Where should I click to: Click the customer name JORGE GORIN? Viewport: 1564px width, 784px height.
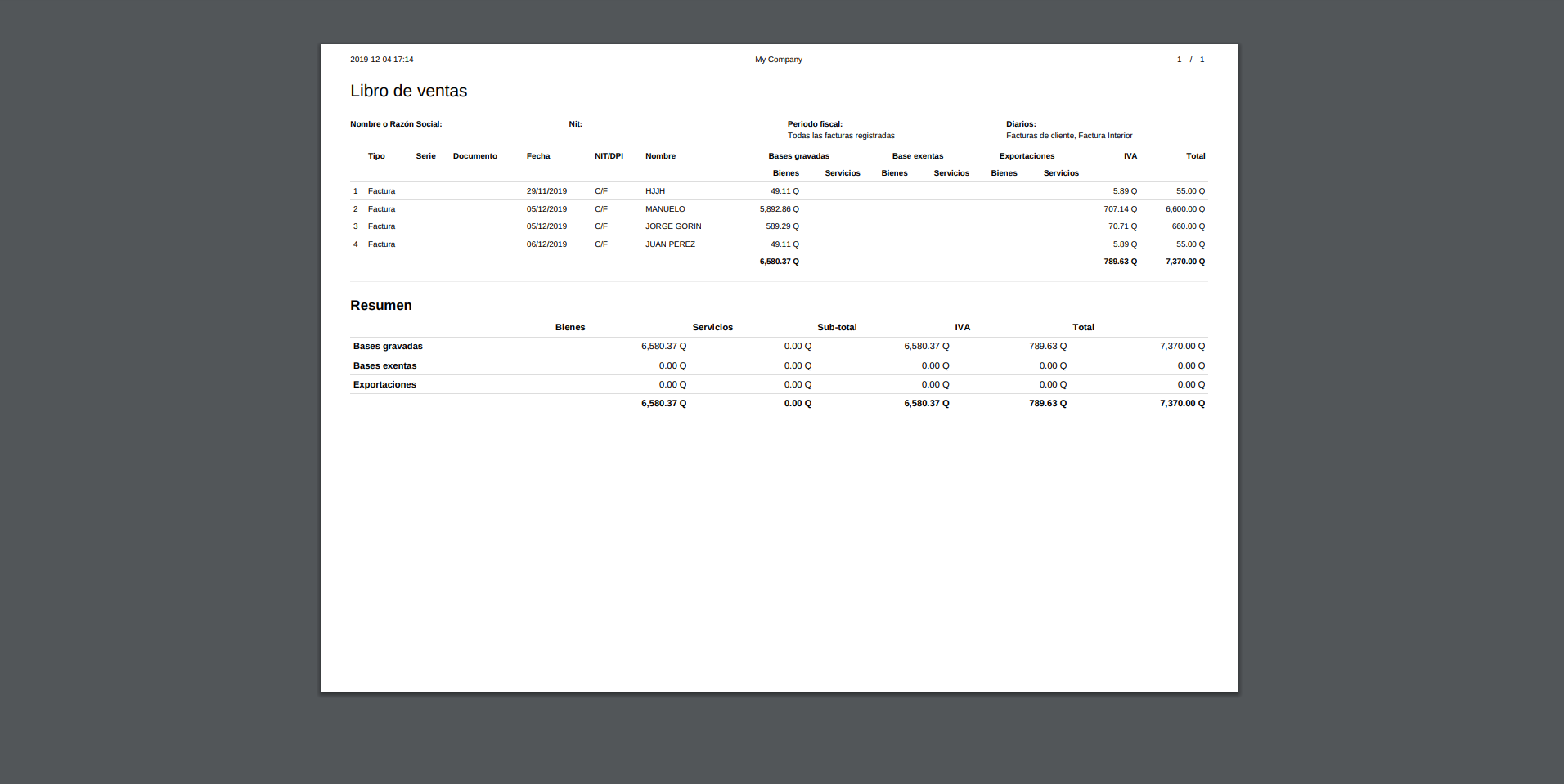pos(673,226)
